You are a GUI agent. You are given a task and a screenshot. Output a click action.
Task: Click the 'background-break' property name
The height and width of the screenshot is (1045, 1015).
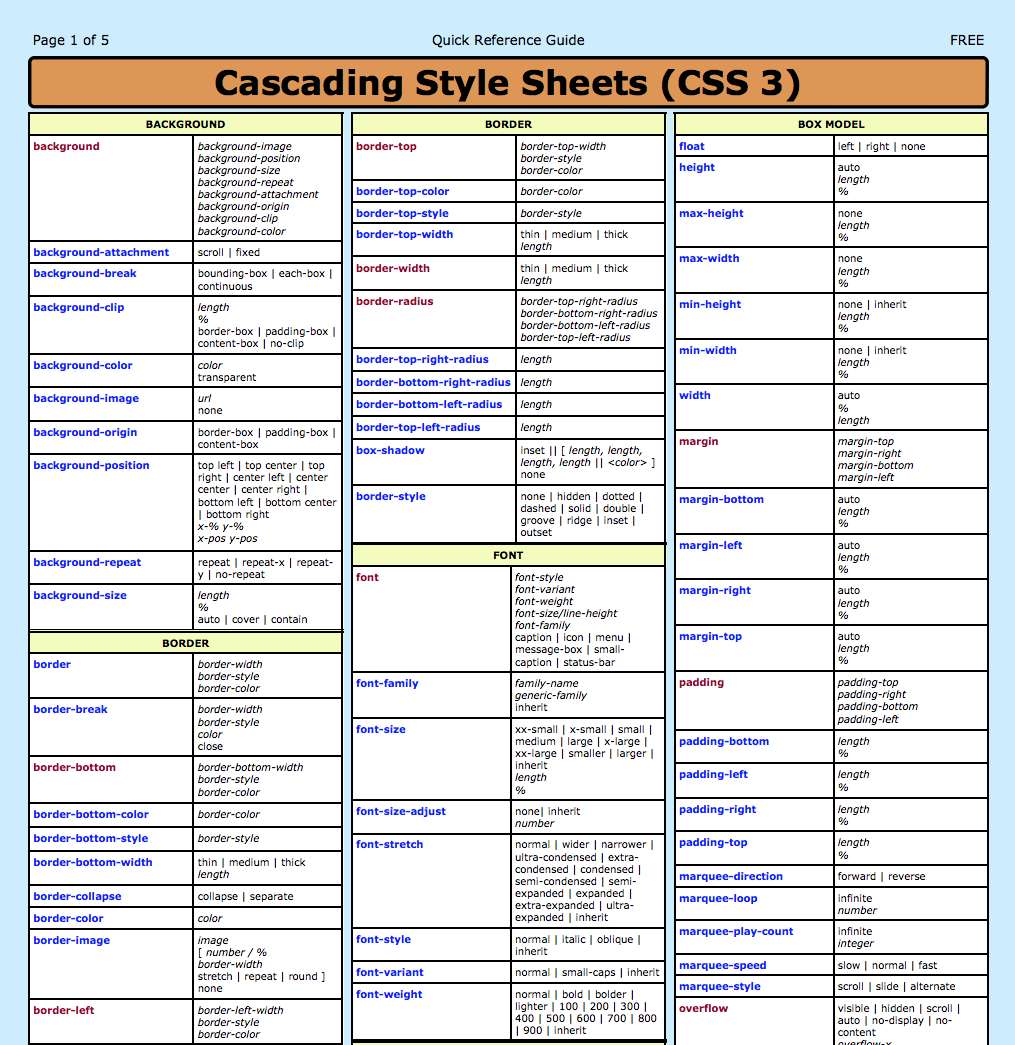85,273
